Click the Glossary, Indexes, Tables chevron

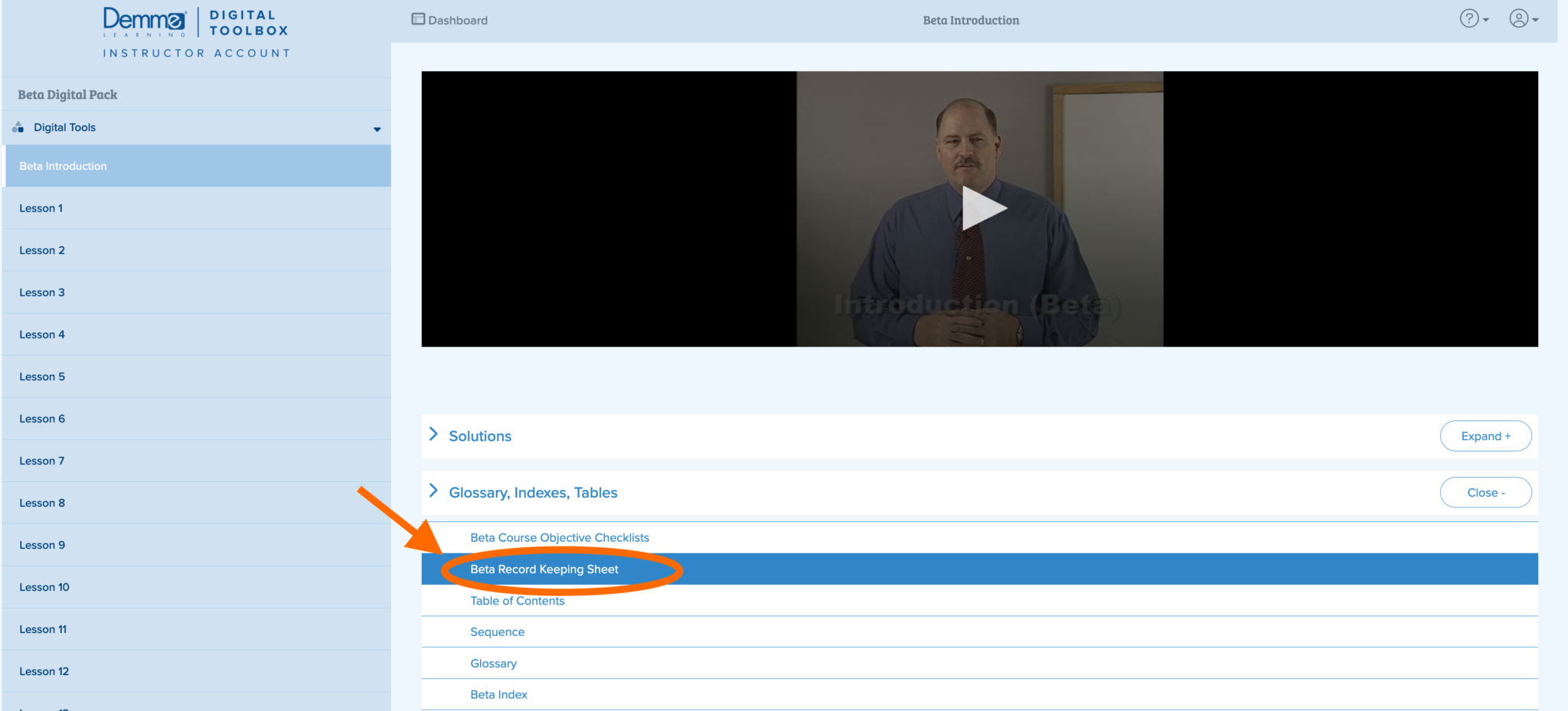click(x=433, y=491)
